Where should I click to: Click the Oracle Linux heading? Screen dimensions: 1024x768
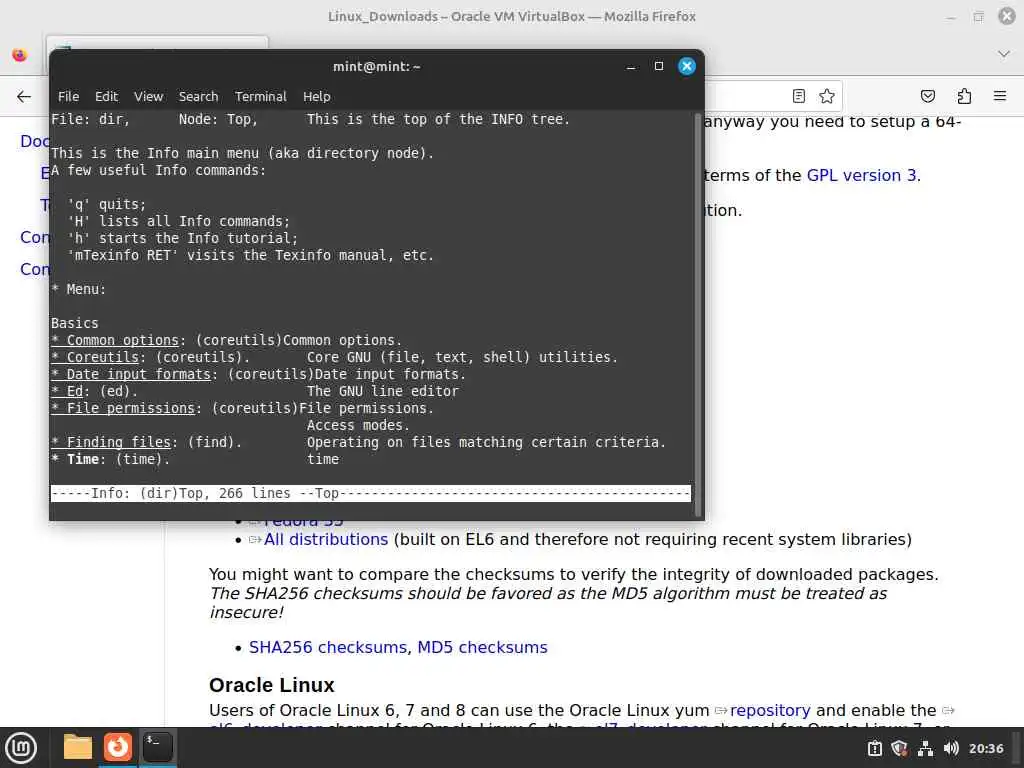click(x=272, y=684)
